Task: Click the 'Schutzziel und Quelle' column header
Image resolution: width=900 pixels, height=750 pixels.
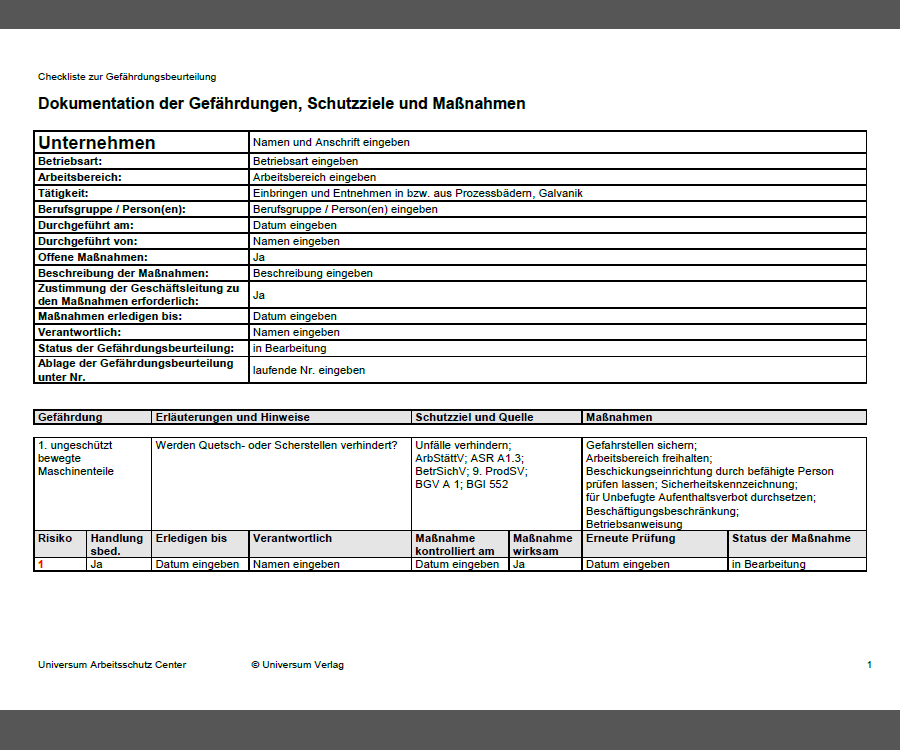Action: click(x=497, y=418)
